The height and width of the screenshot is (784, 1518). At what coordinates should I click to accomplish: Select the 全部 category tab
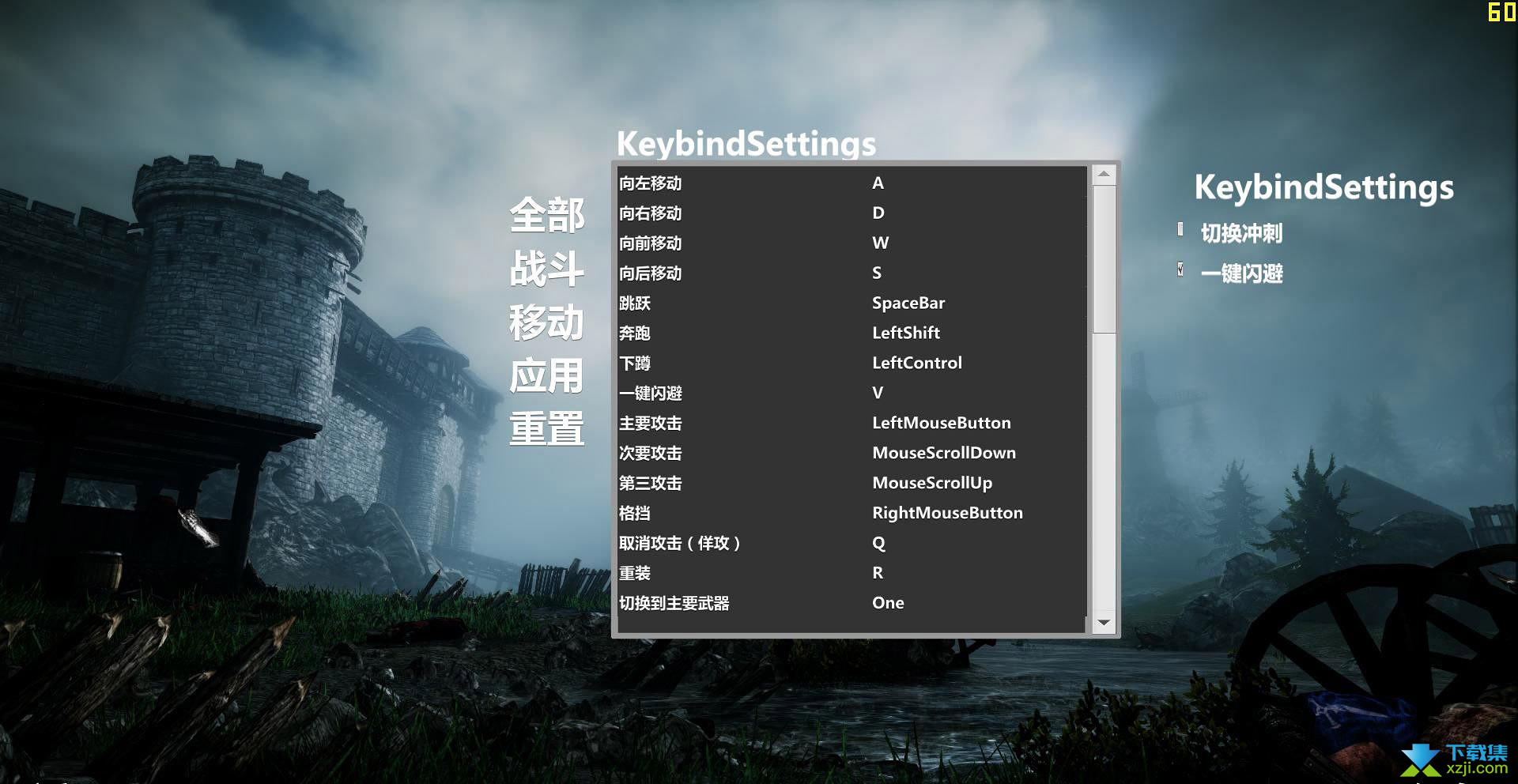[x=547, y=215]
